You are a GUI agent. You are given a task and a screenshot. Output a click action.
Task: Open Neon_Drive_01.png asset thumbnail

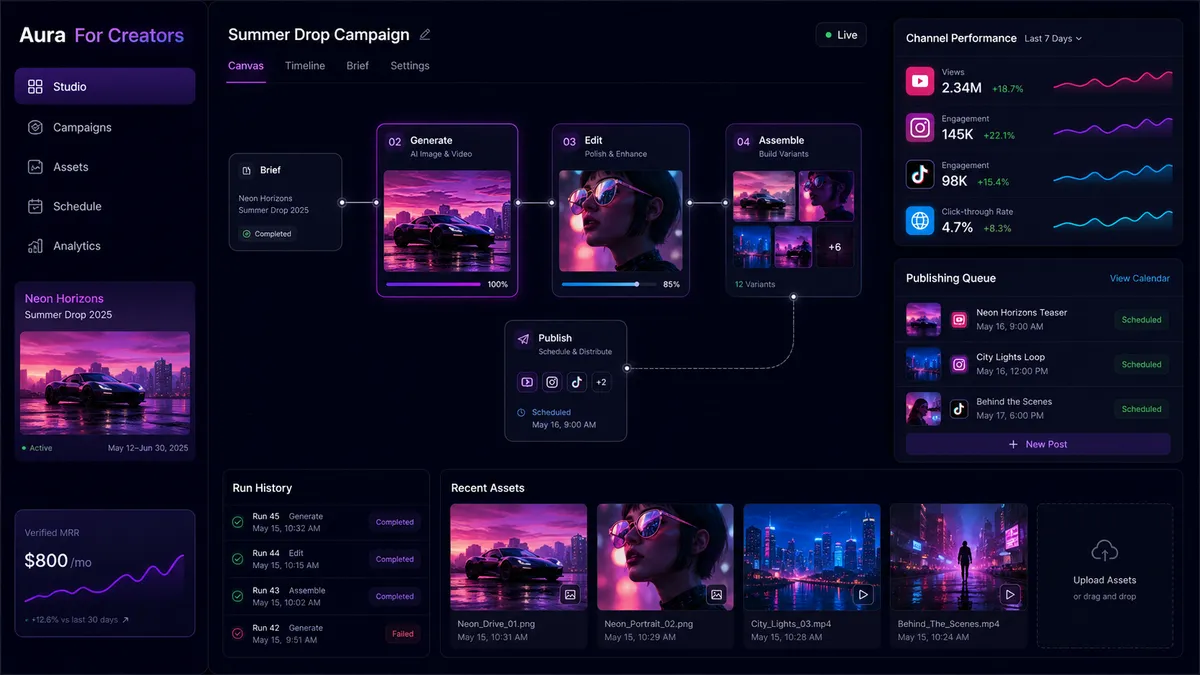tap(518, 557)
